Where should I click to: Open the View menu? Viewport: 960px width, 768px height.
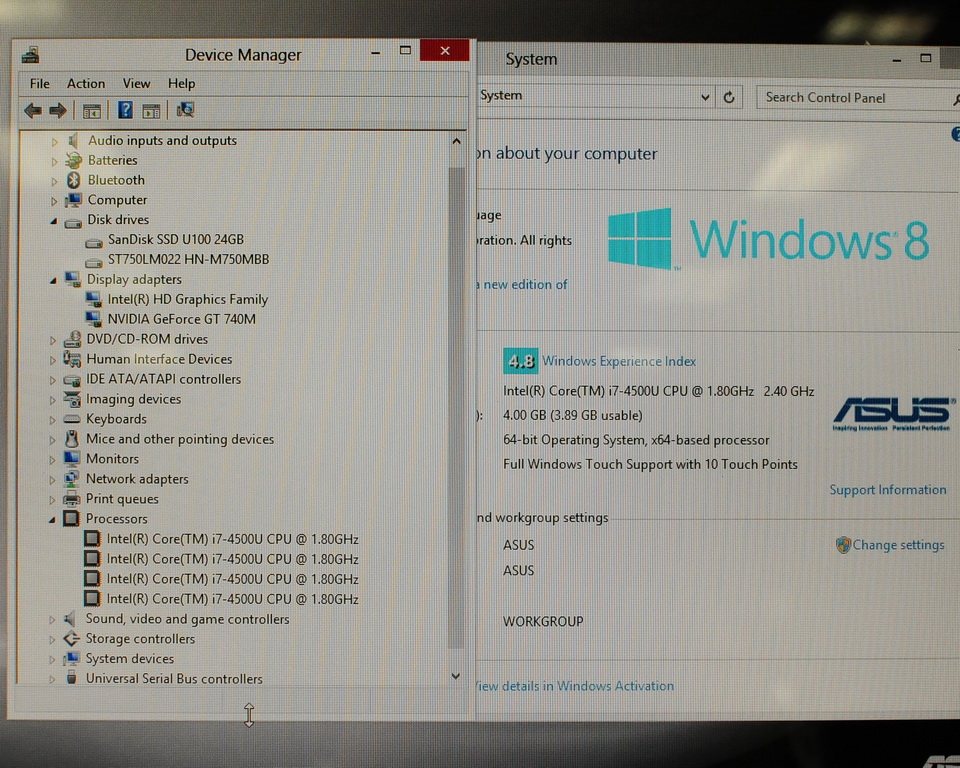[x=136, y=83]
